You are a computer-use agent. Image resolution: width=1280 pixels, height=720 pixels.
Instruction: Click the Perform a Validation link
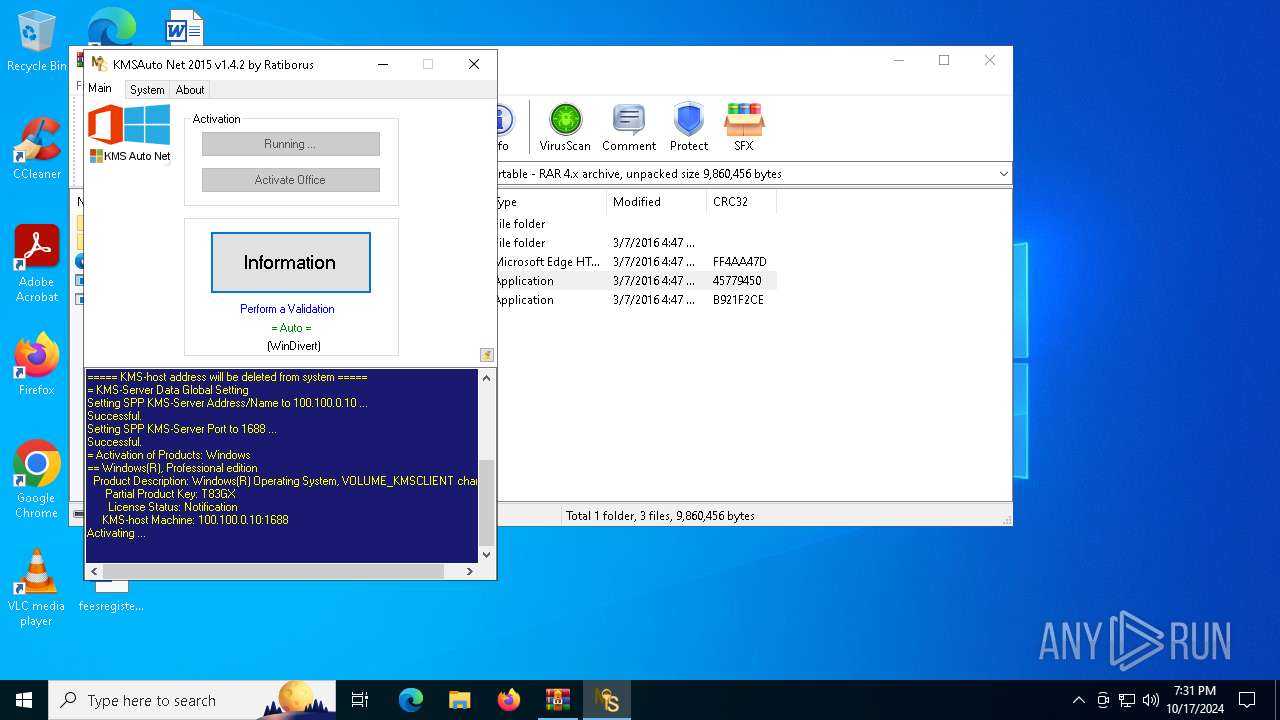click(287, 309)
